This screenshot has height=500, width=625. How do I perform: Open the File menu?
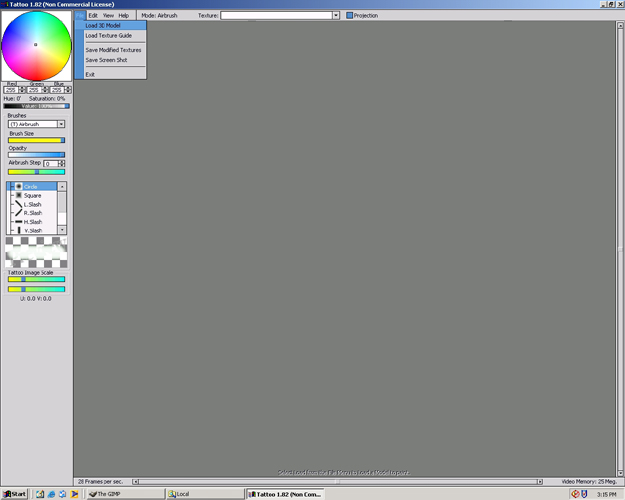80,16
